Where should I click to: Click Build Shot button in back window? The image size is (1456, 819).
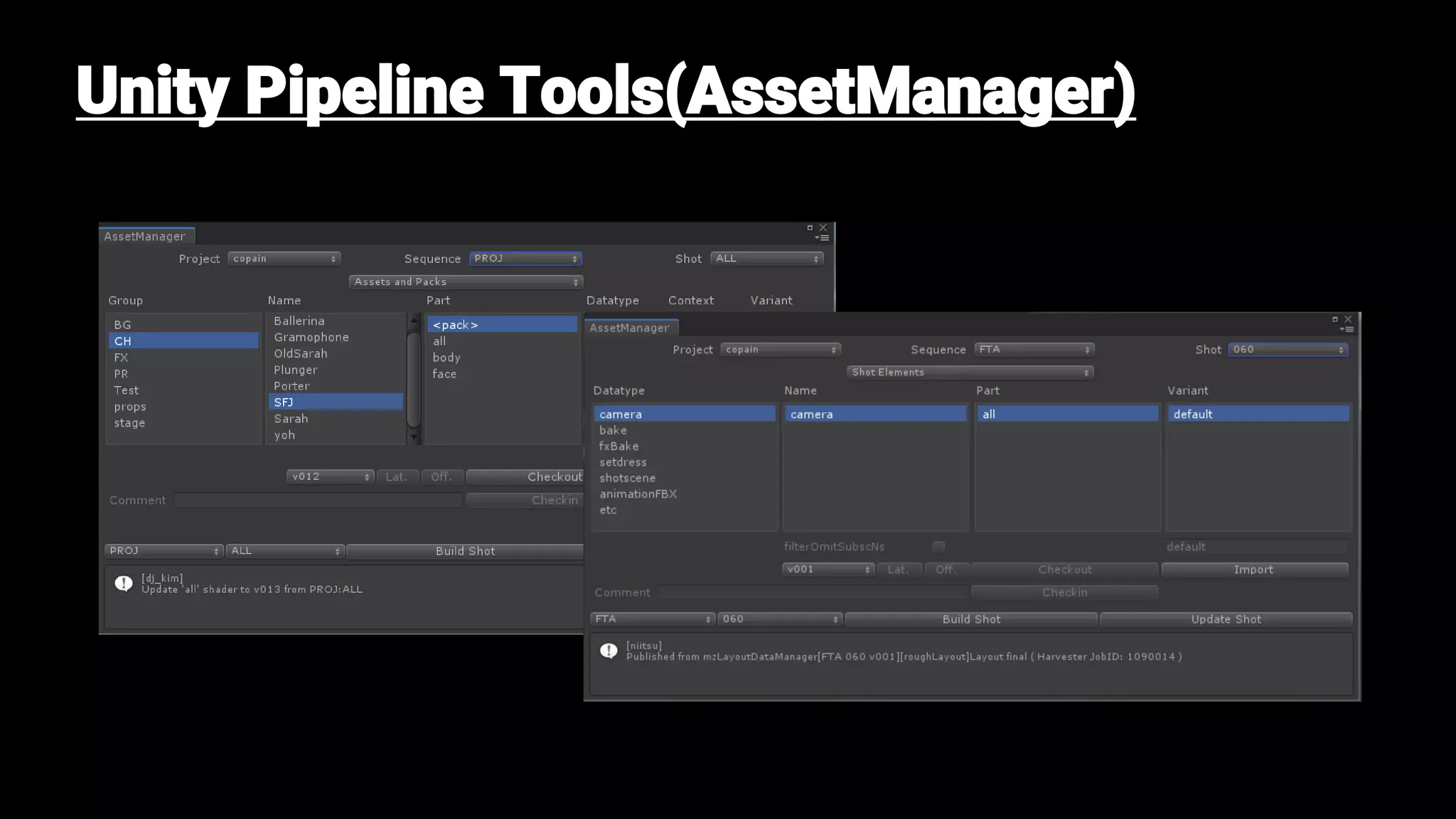[x=465, y=551]
